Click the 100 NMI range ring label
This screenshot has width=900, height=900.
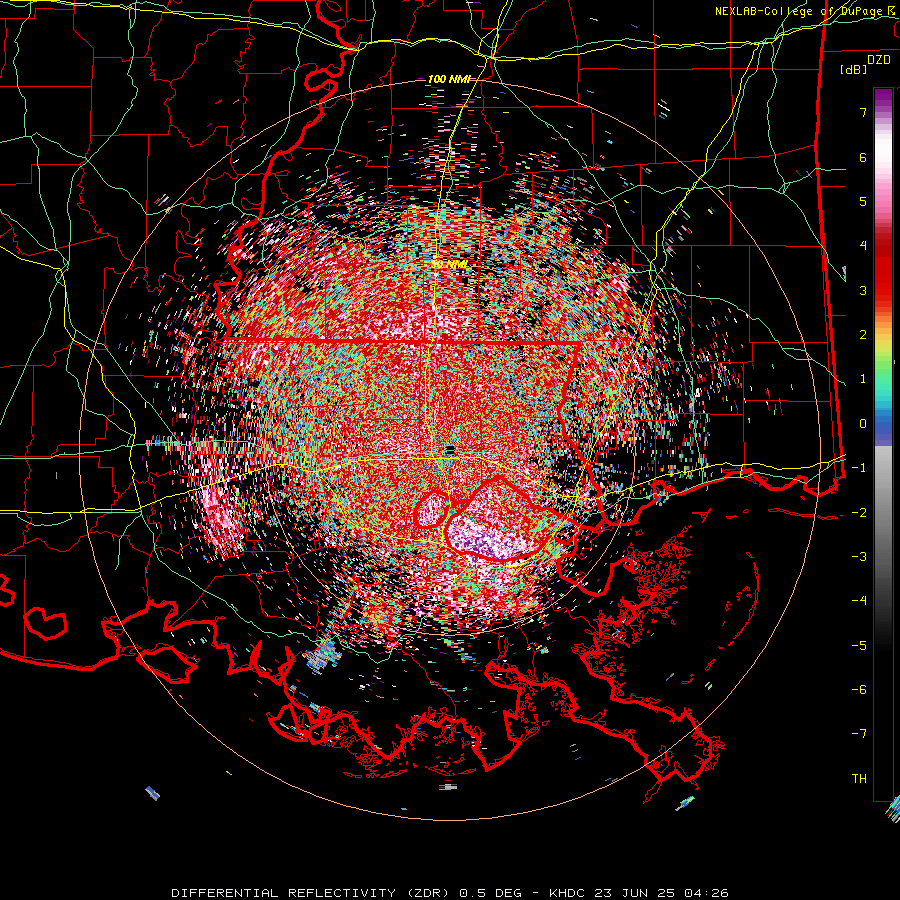(449, 79)
